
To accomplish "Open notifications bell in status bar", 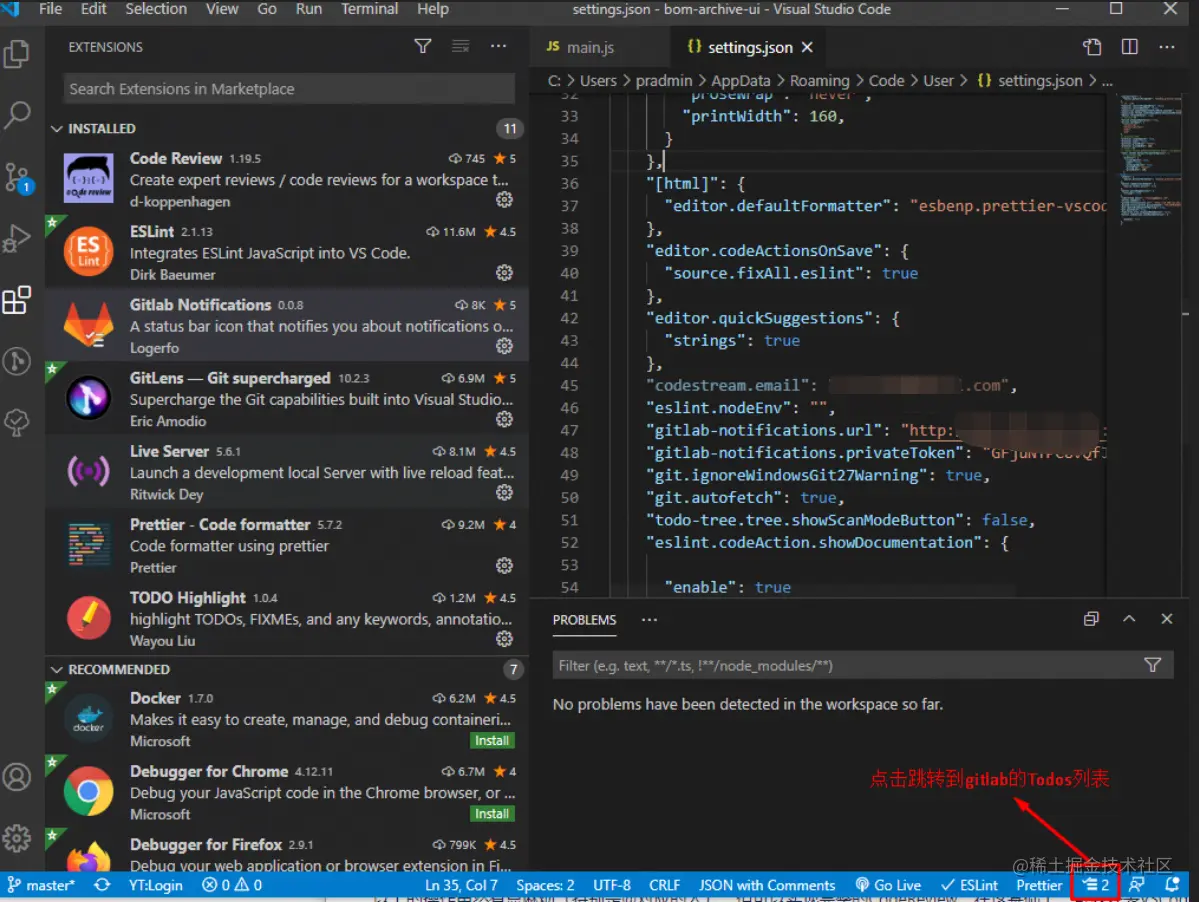I will pos(1172,884).
